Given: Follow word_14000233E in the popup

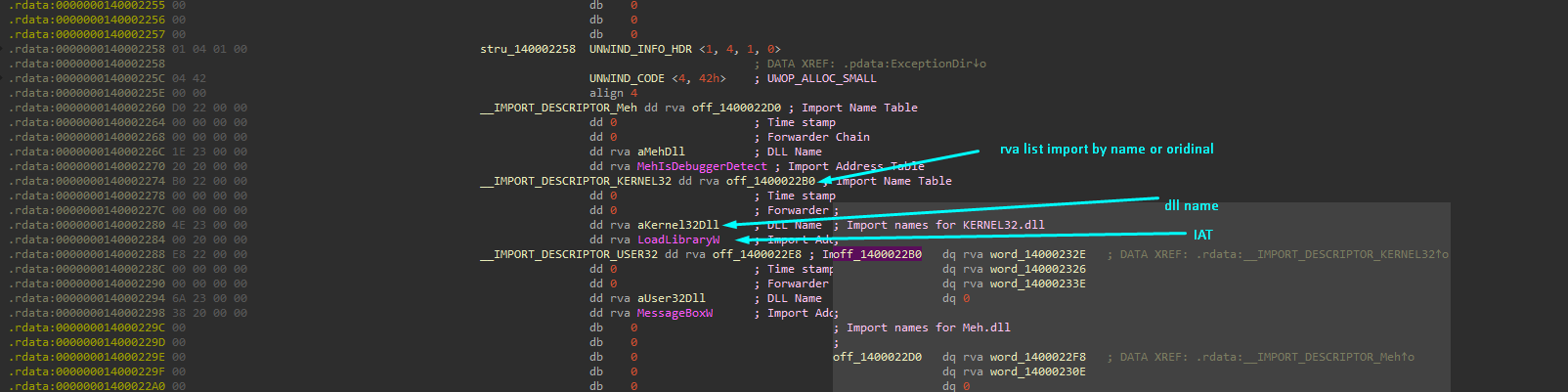Looking at the screenshot, I should (x=1037, y=283).
